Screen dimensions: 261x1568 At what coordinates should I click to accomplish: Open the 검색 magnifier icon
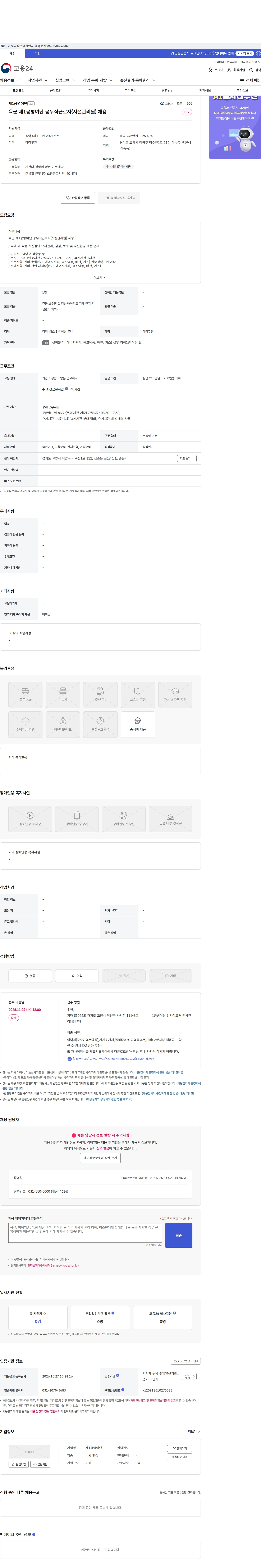click(x=251, y=70)
